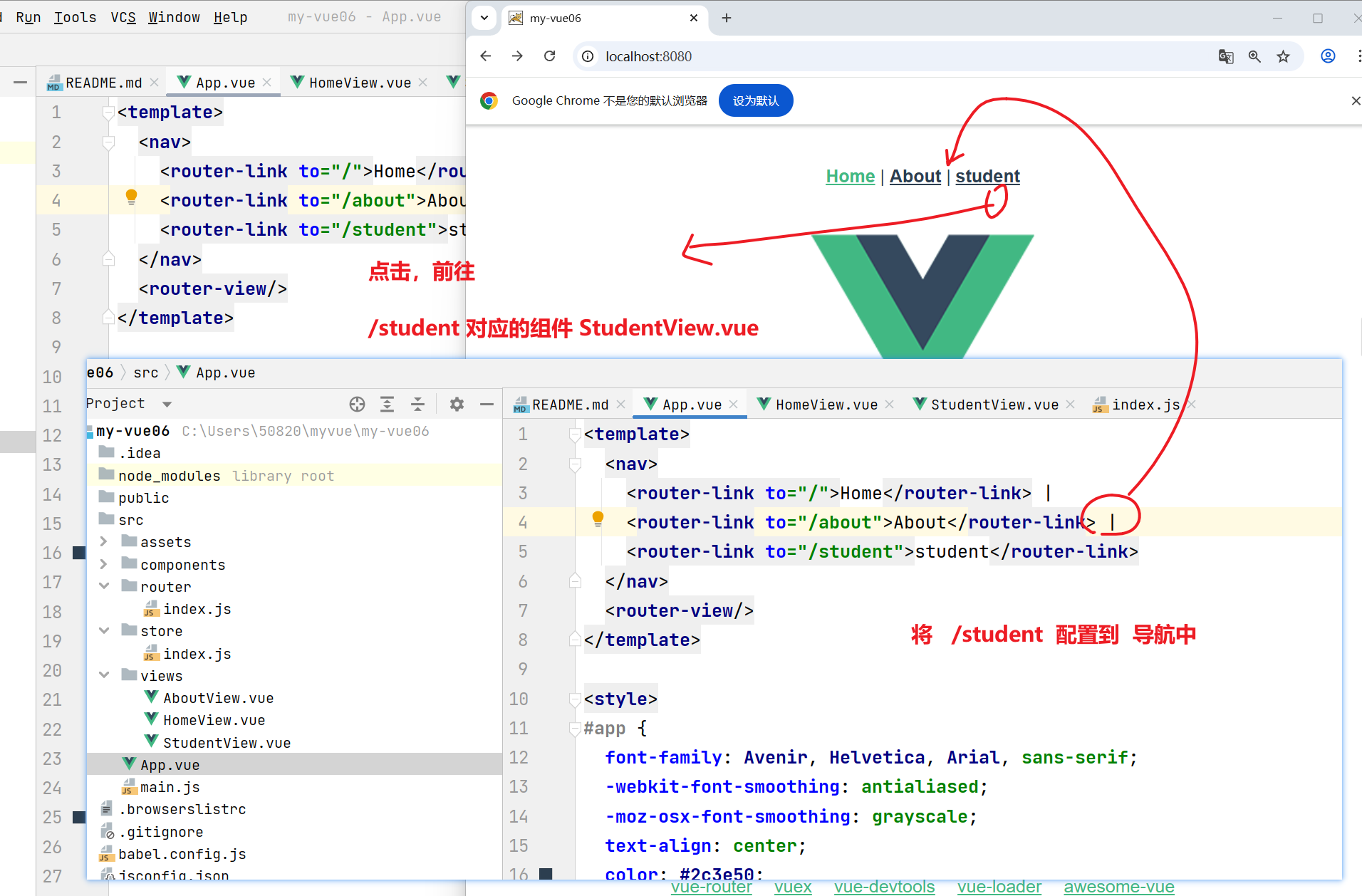
Task: Collapse the router folder
Action: click(x=104, y=586)
